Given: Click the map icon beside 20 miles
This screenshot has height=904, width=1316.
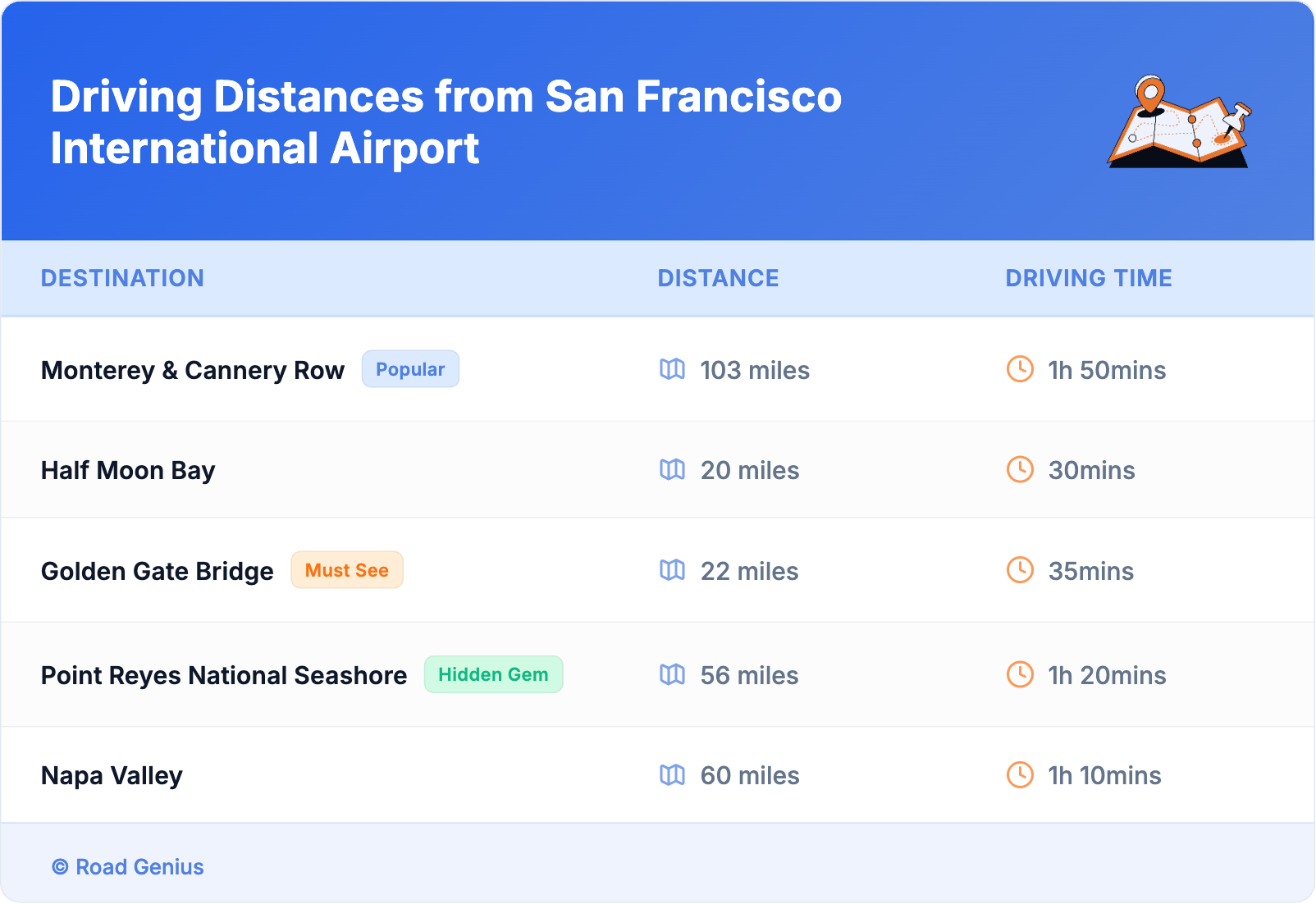Looking at the screenshot, I should click(x=672, y=469).
